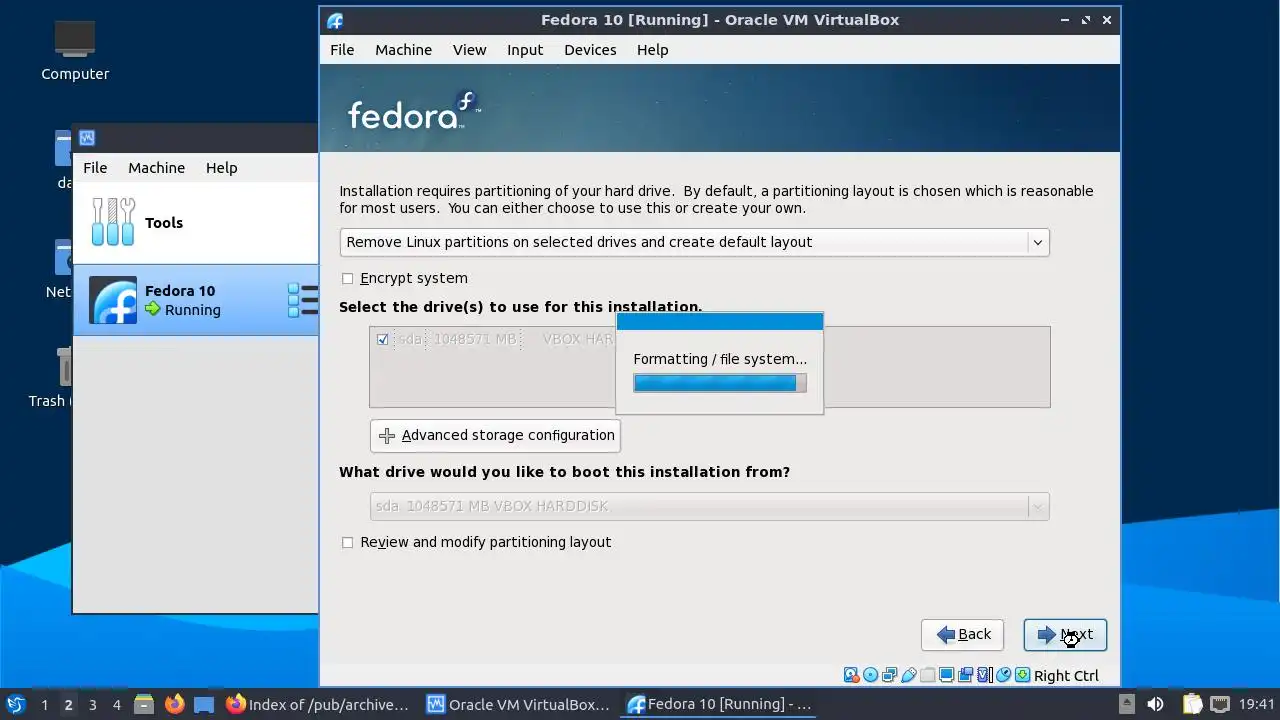The width and height of the screenshot is (1280, 720).
Task: Open the clipboard manager tray icon
Action: tap(1191, 704)
